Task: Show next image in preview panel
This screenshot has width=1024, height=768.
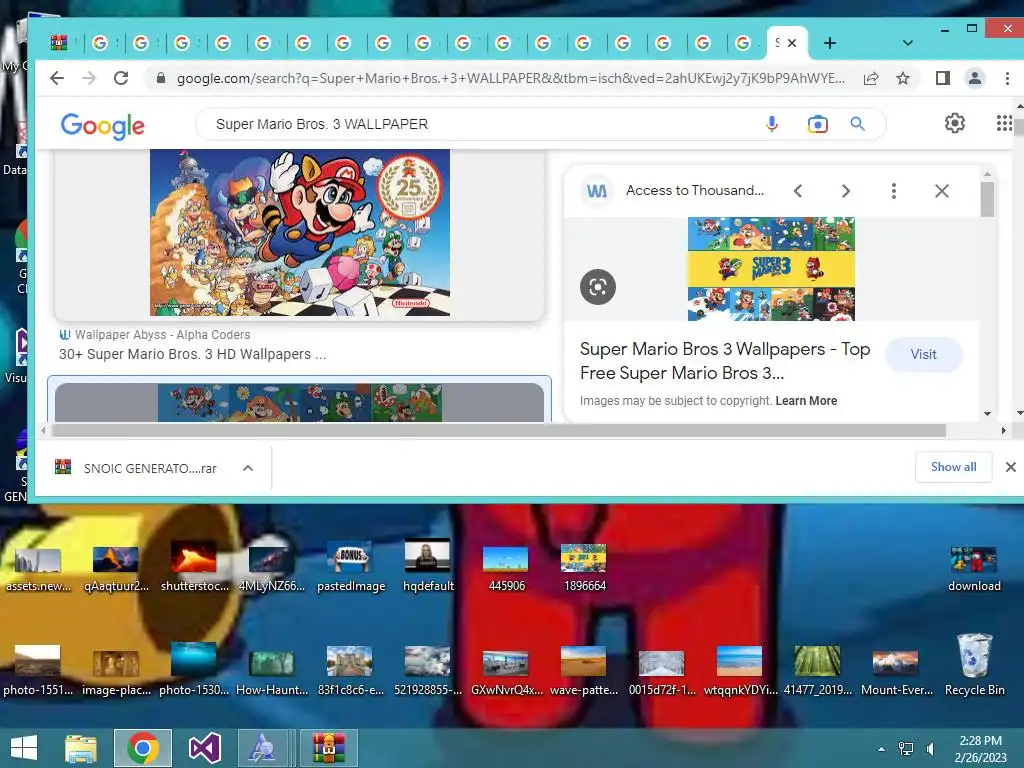Action: (x=846, y=191)
